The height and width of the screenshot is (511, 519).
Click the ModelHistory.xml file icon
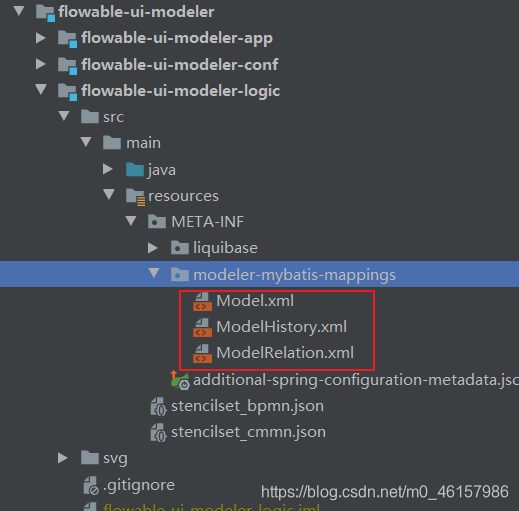(x=202, y=327)
